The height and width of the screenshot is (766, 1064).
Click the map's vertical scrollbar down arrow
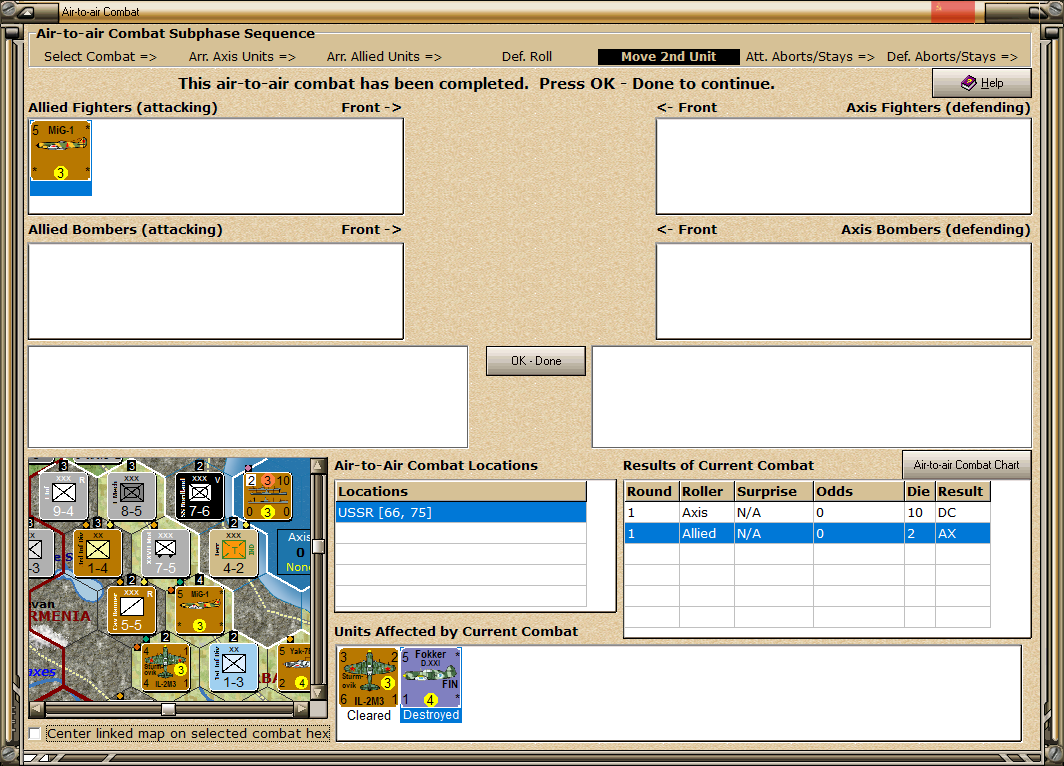(x=318, y=693)
